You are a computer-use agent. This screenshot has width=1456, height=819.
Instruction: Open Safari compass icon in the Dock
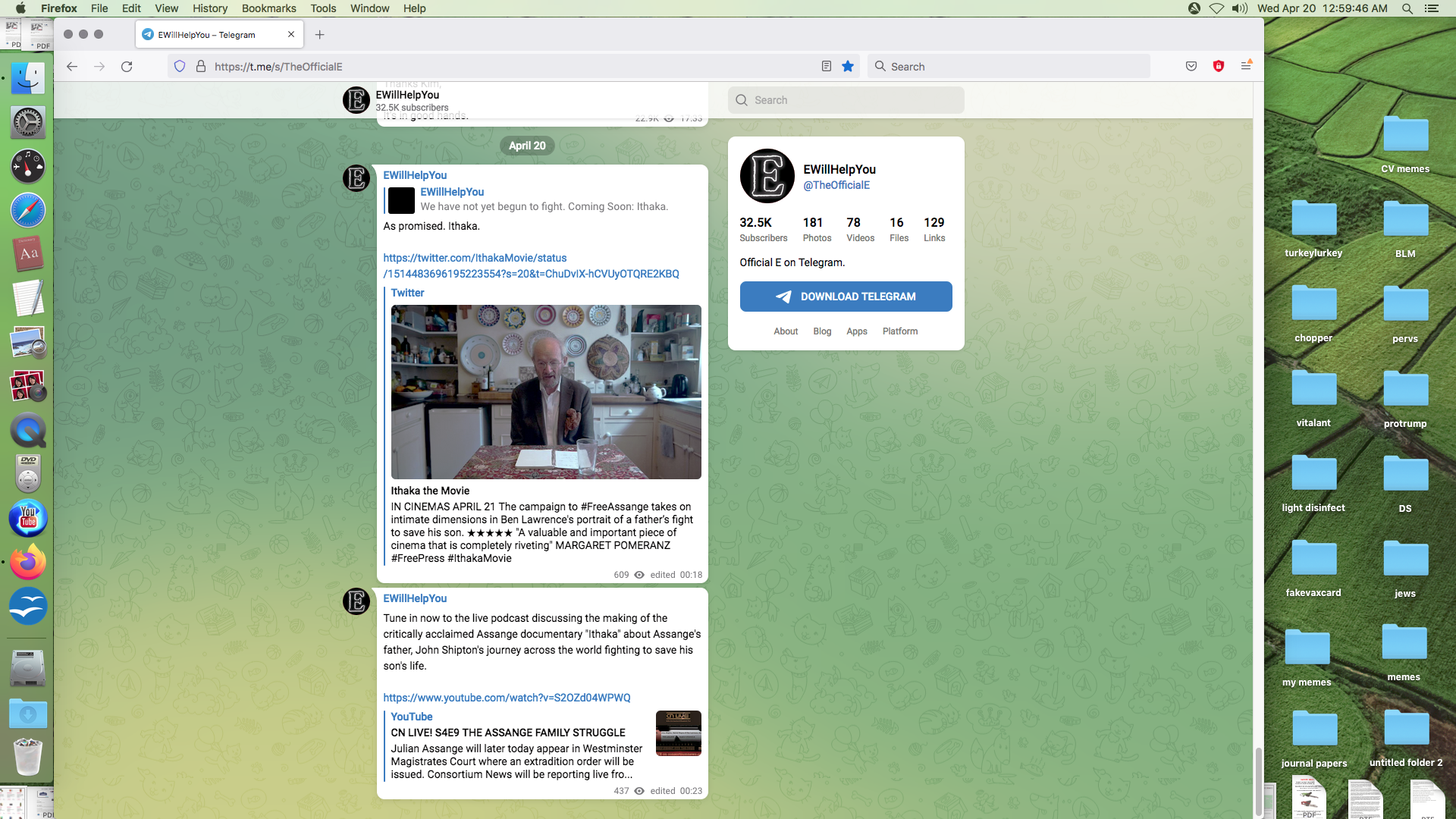28,210
